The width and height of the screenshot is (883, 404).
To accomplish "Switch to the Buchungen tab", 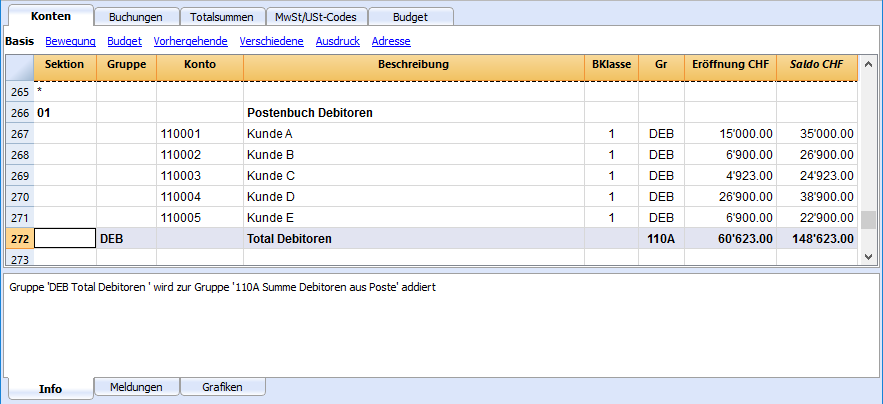I will tap(136, 17).
